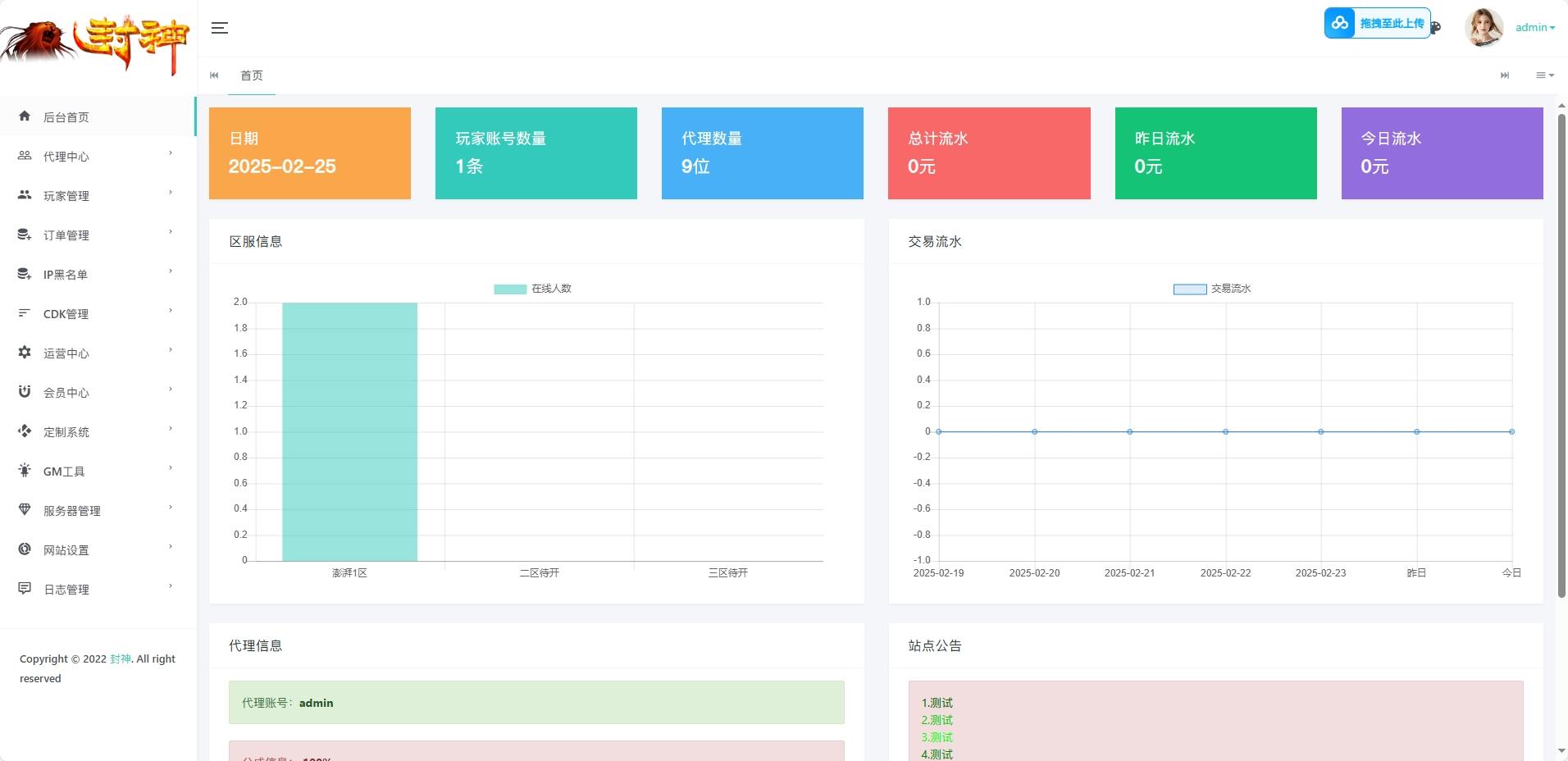Click the home icon beside 后台首页
1568x761 pixels.
pos(25,116)
